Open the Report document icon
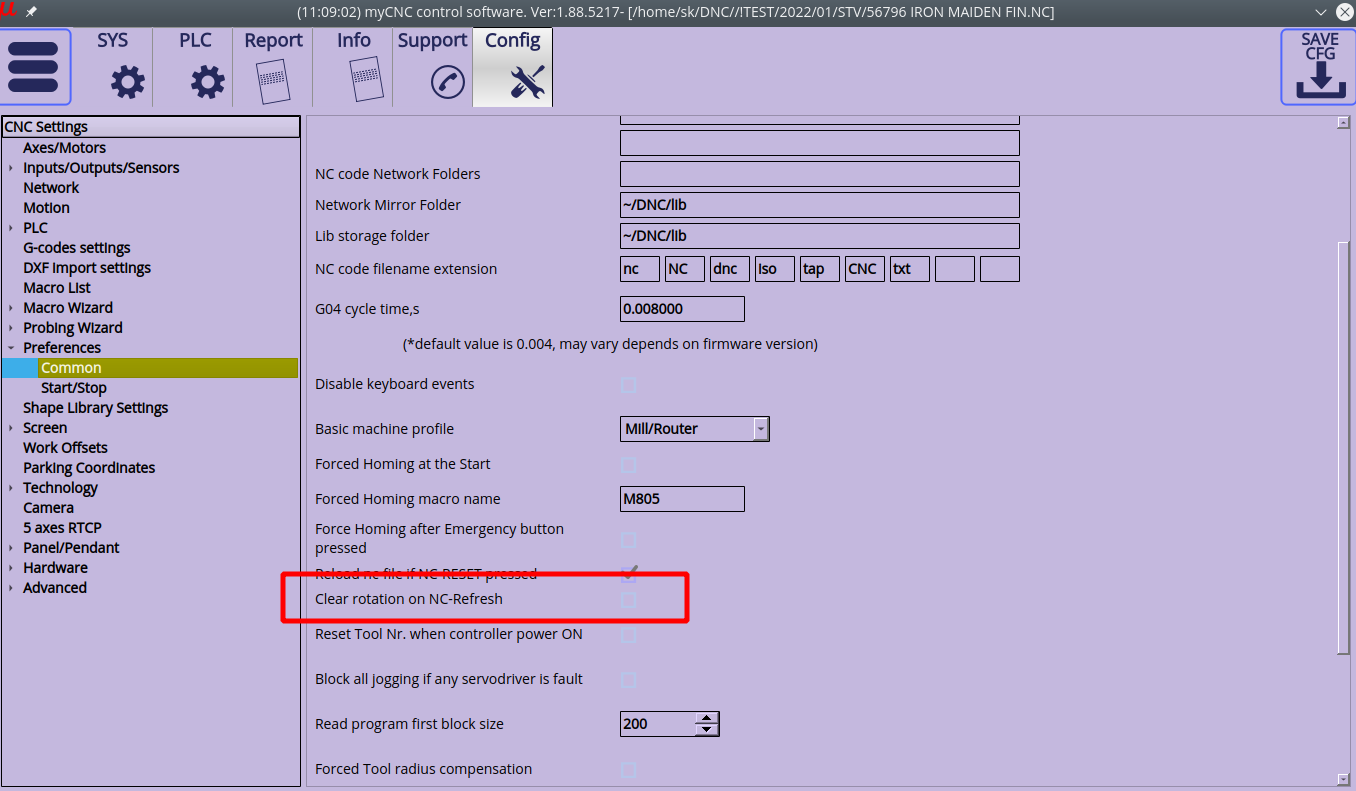This screenshot has height=791, width=1356. point(272,81)
